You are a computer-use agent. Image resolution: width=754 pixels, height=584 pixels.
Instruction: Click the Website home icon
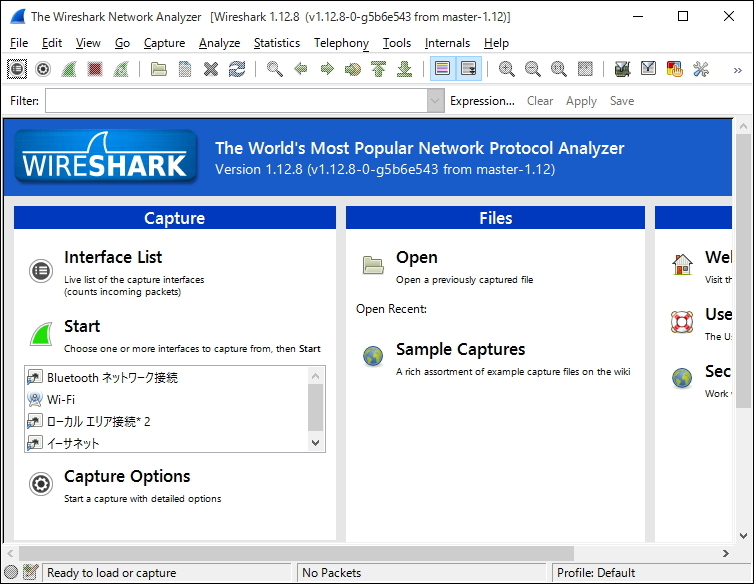pos(682,264)
